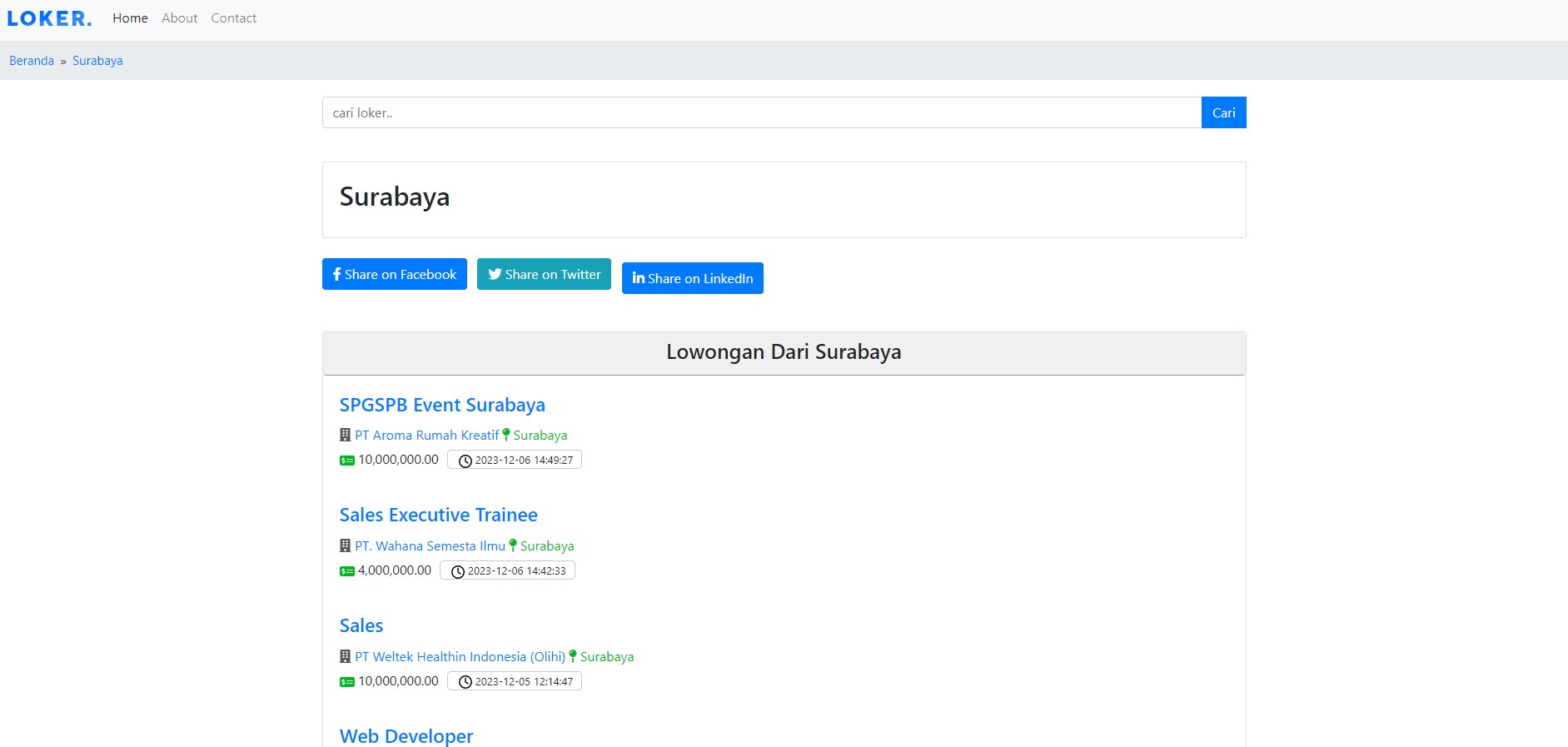Click map pin icon in SPGSPB Event job
The width and height of the screenshot is (1568, 747).
click(506, 435)
